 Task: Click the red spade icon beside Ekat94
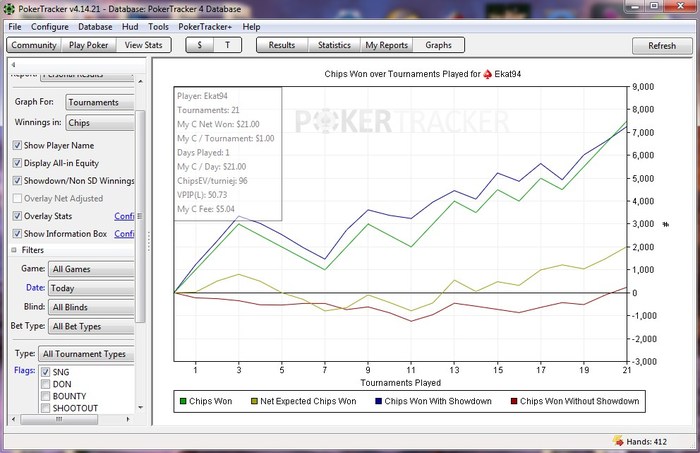point(488,74)
